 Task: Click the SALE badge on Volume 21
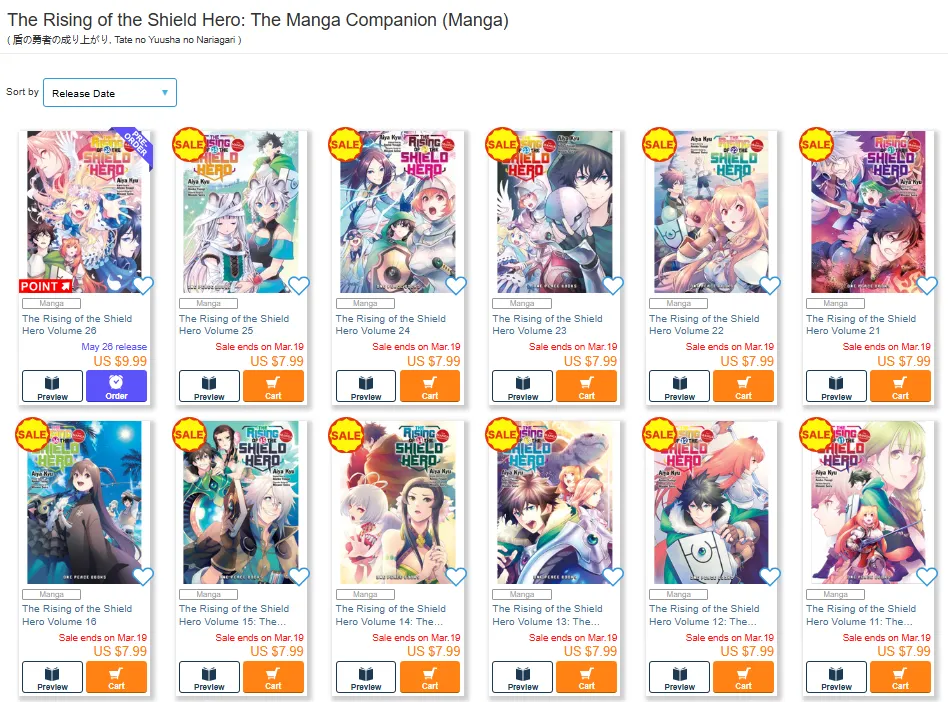pyautogui.click(x=816, y=145)
